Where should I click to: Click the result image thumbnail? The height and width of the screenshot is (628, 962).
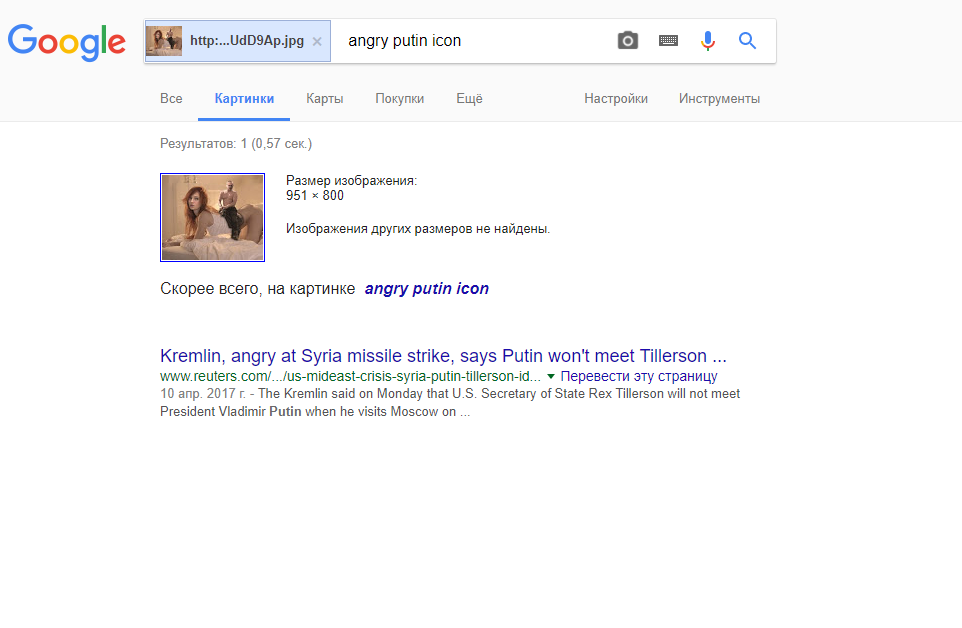tap(212, 217)
